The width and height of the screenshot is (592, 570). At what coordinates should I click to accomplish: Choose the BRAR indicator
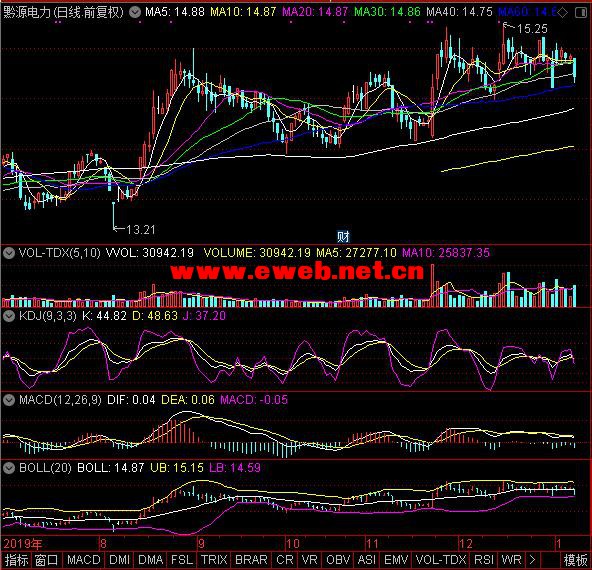251,559
